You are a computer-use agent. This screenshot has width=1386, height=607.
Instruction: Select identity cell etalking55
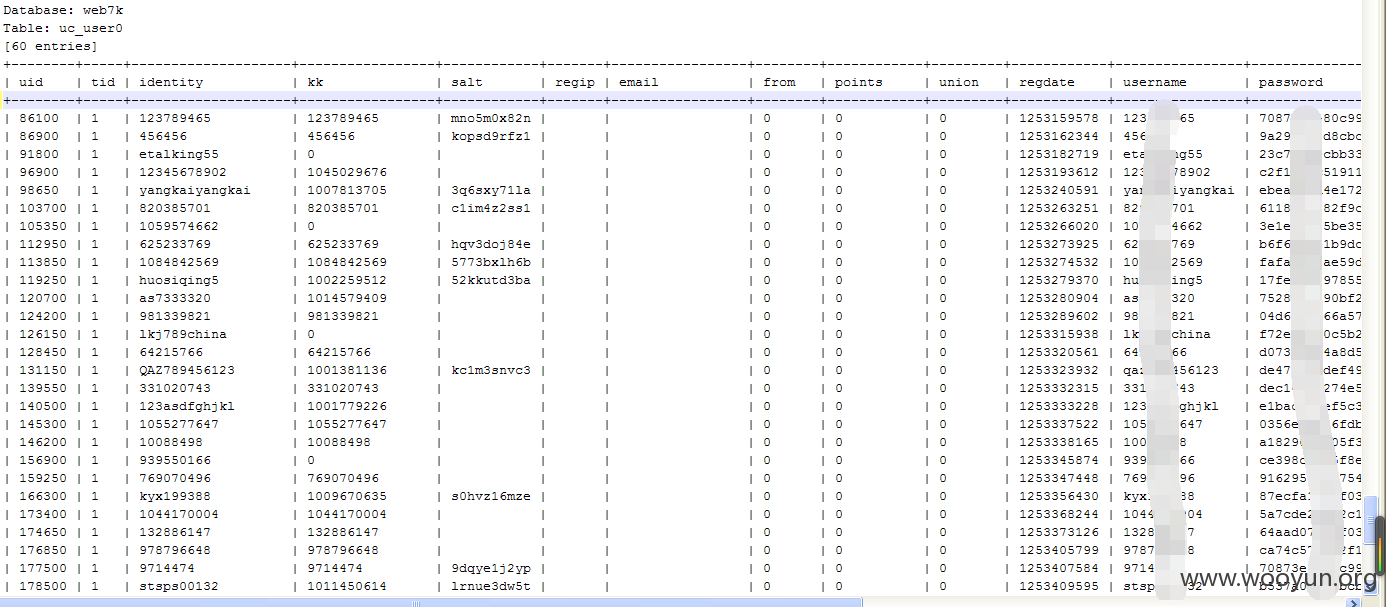(179, 154)
